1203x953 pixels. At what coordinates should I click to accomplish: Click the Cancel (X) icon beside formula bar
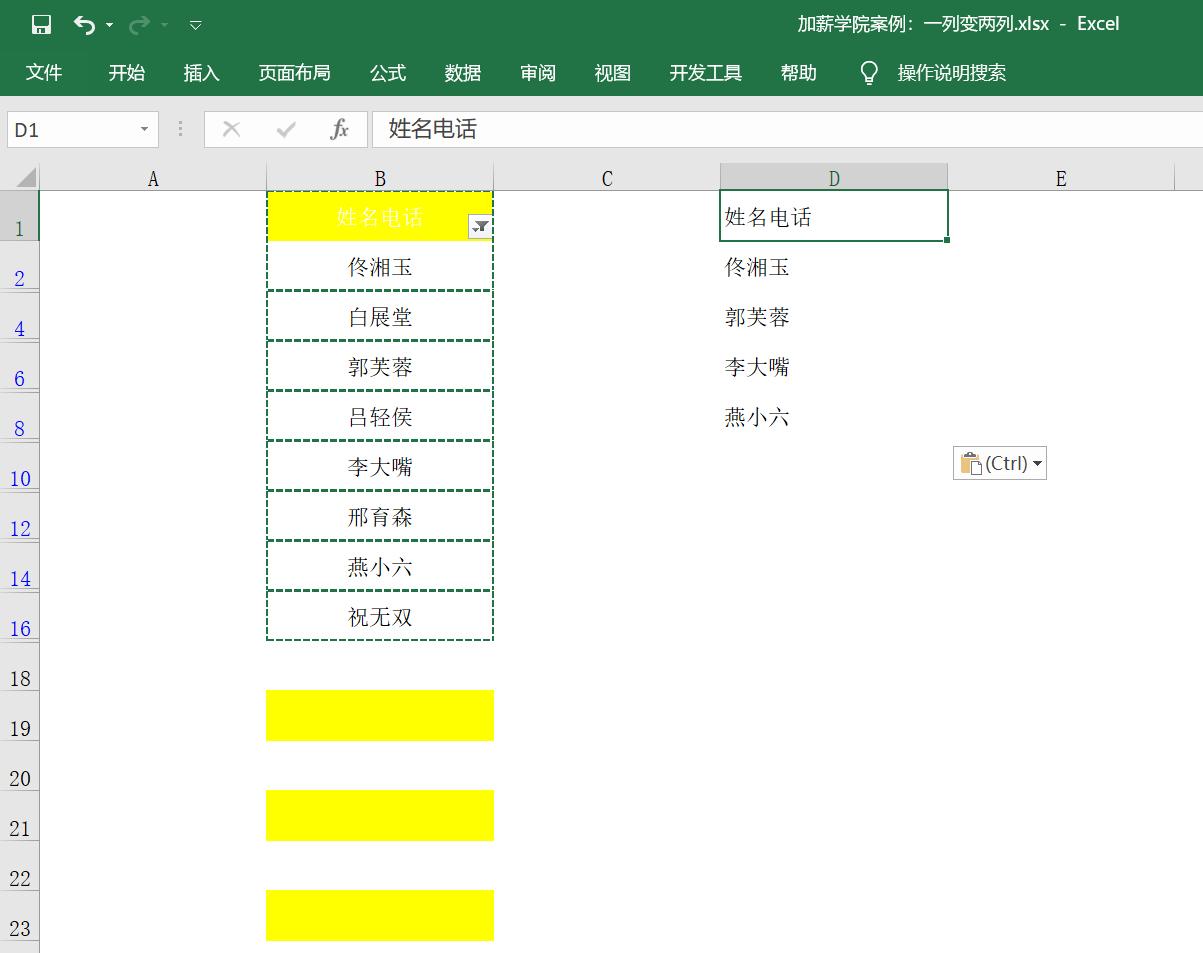pyautogui.click(x=231, y=128)
